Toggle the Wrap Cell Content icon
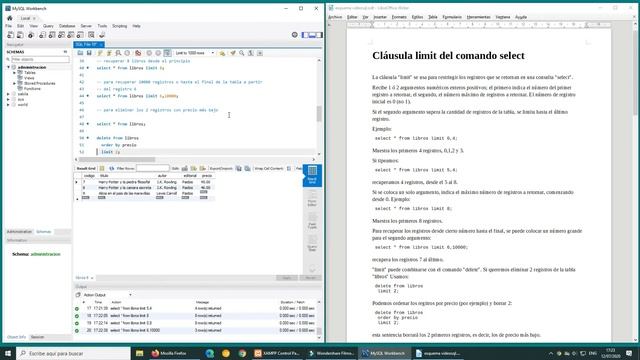 click(x=289, y=168)
